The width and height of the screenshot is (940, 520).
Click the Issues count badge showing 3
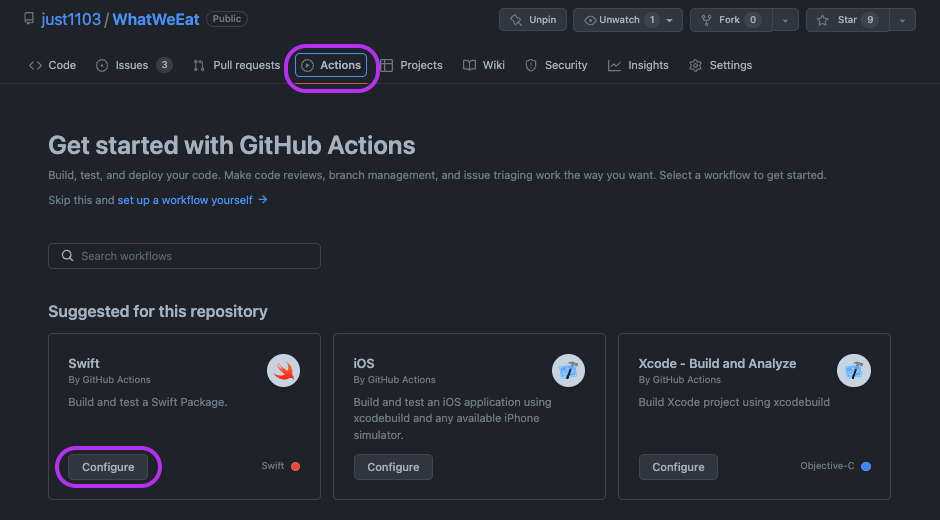pyautogui.click(x=164, y=65)
